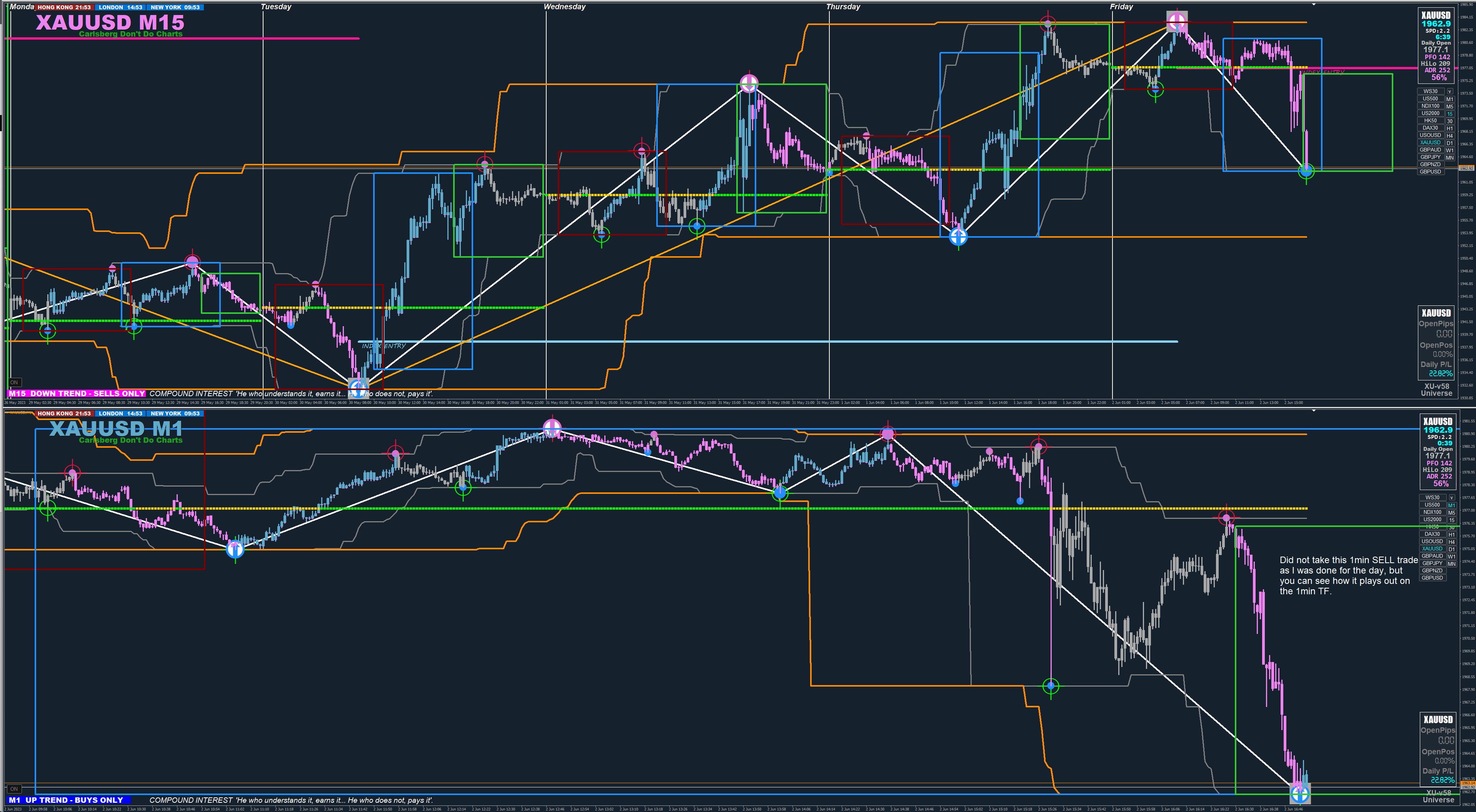
Task: Load the DAX30 symbol in the M1 chart panel
Action: point(1432,534)
